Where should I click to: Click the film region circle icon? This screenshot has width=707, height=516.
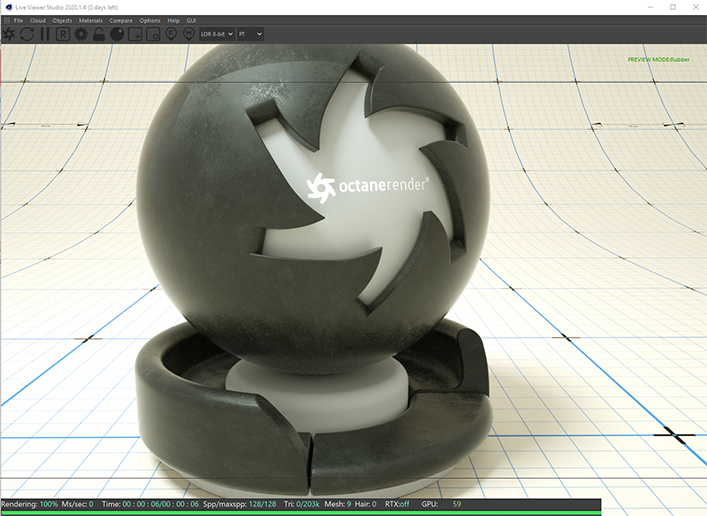click(x=153, y=34)
